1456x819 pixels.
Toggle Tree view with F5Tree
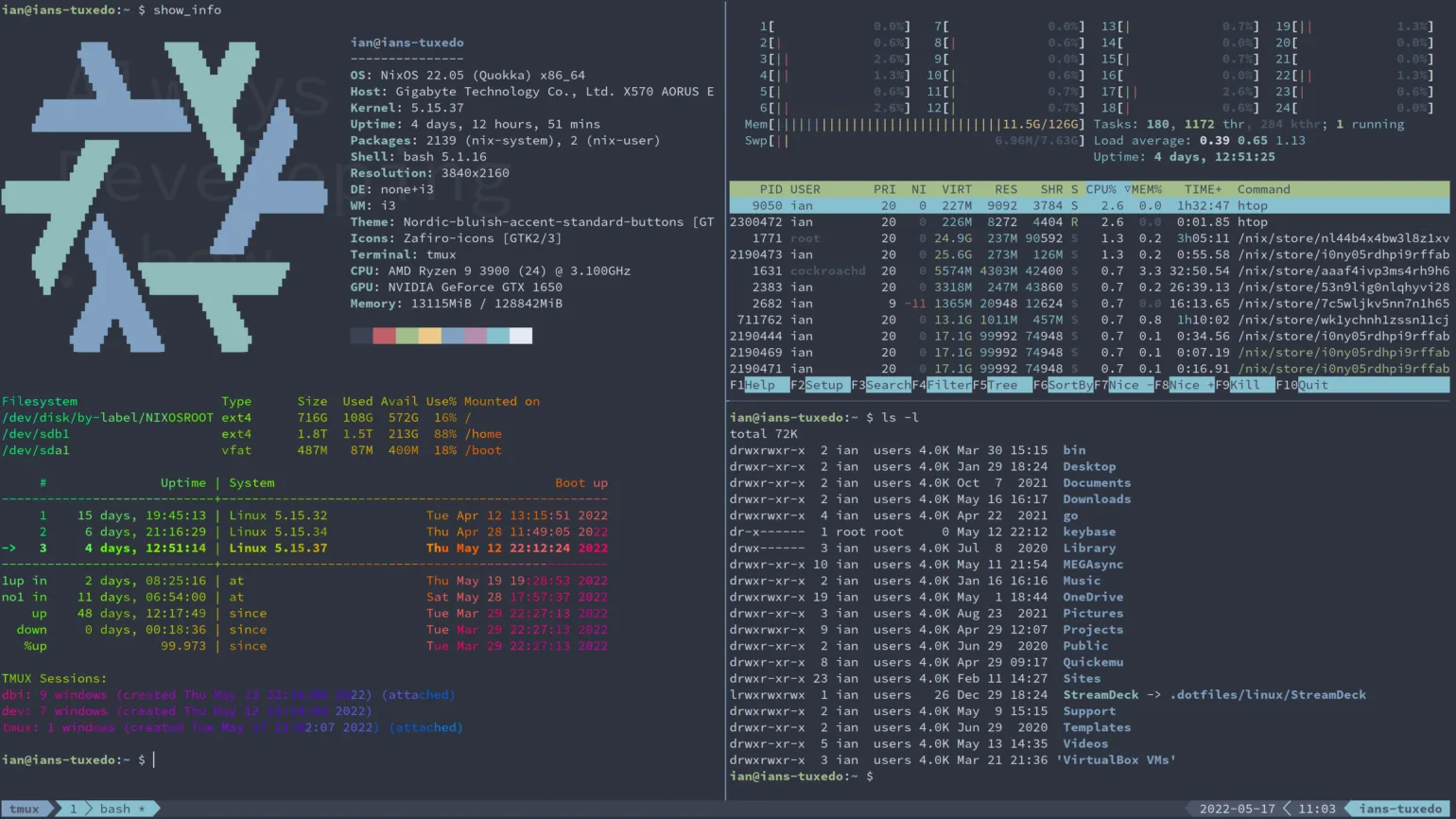pyautogui.click(x=997, y=385)
